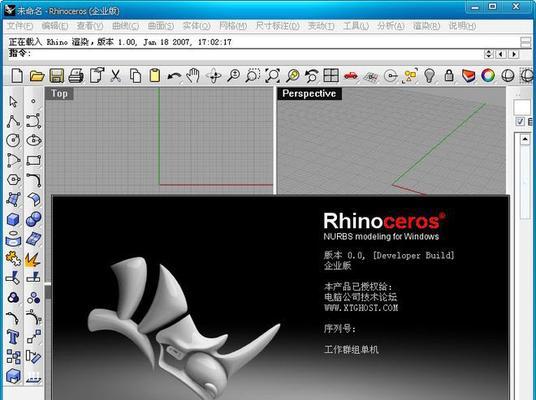This screenshot has height=400, width=536.
Task: Save the model with the floppy disk icon
Action: pyautogui.click(x=56, y=76)
